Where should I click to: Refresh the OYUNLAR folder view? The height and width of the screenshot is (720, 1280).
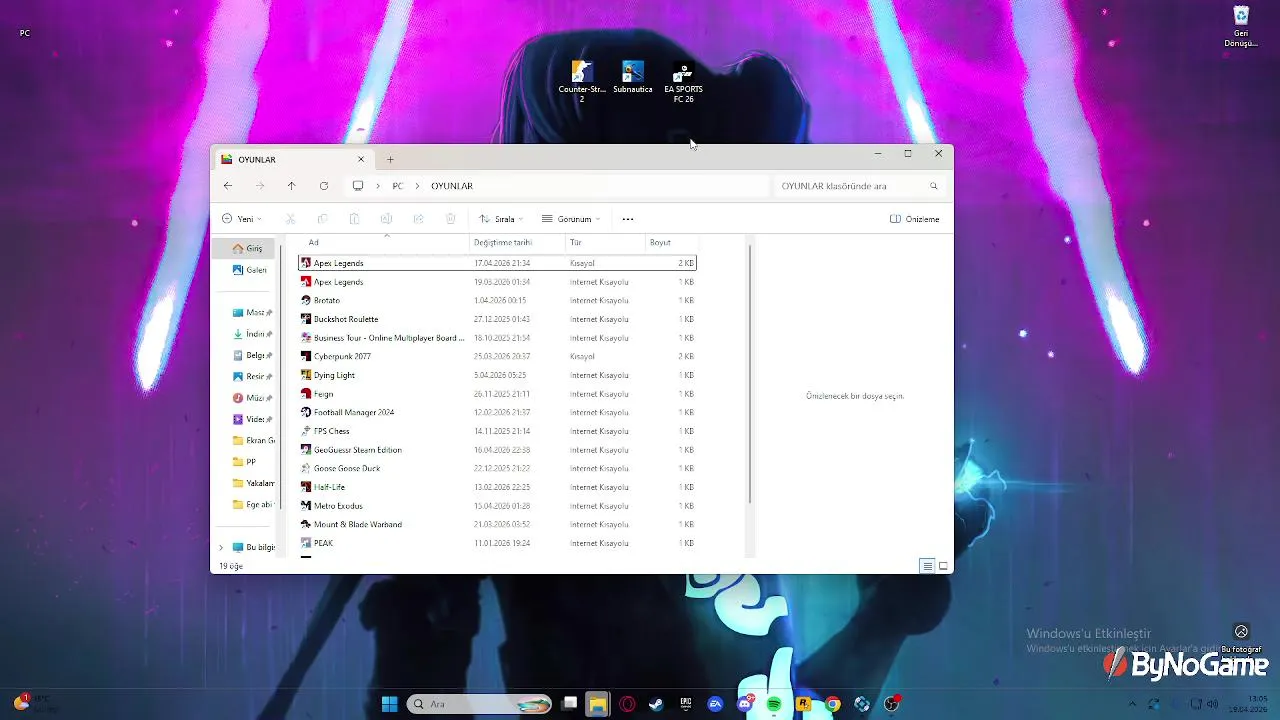[x=323, y=186]
